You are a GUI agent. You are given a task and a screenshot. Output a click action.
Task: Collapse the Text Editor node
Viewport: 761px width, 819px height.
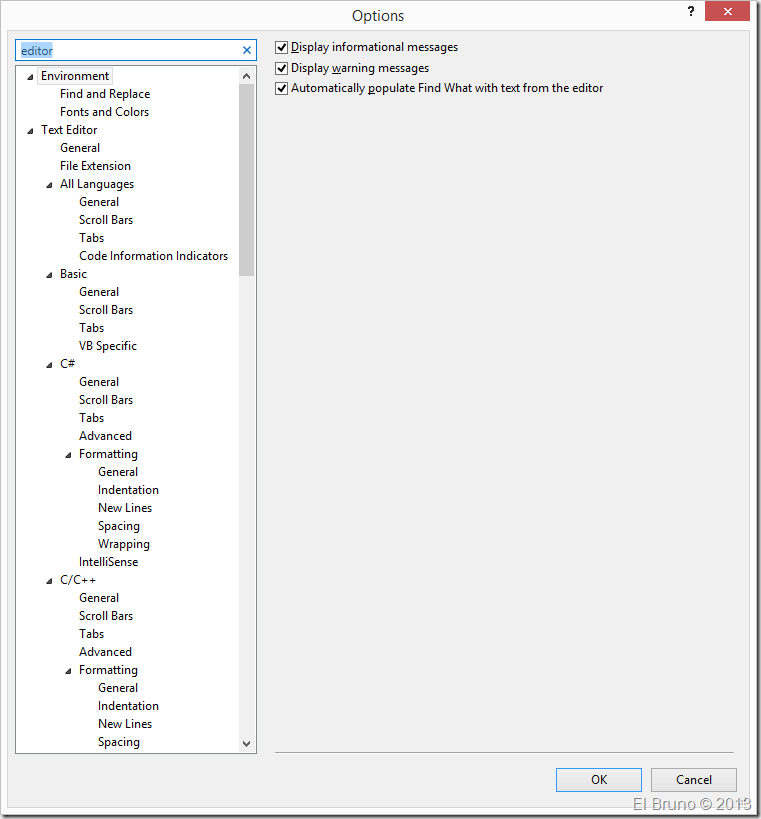30,131
